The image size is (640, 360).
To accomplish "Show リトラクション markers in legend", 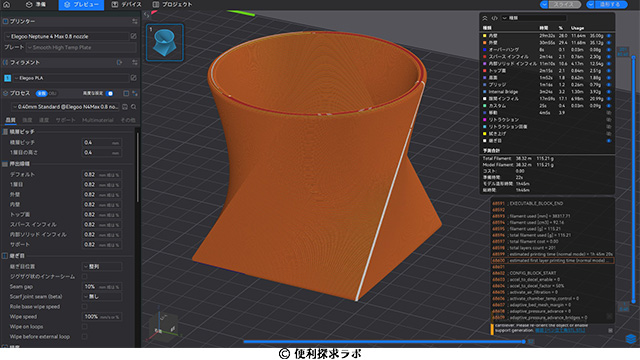I will click(609, 120).
